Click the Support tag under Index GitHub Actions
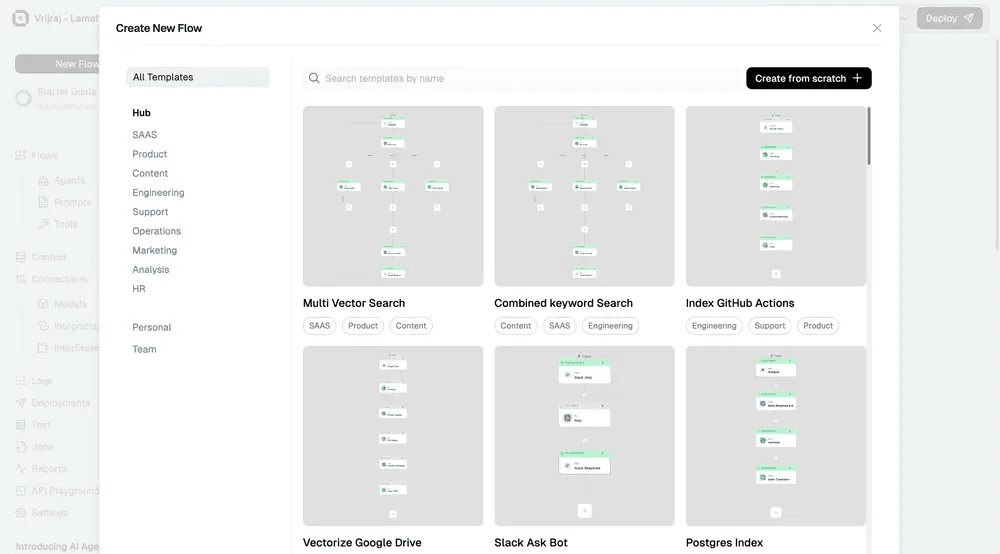Screen dimensions: 1000x554 point(770,326)
